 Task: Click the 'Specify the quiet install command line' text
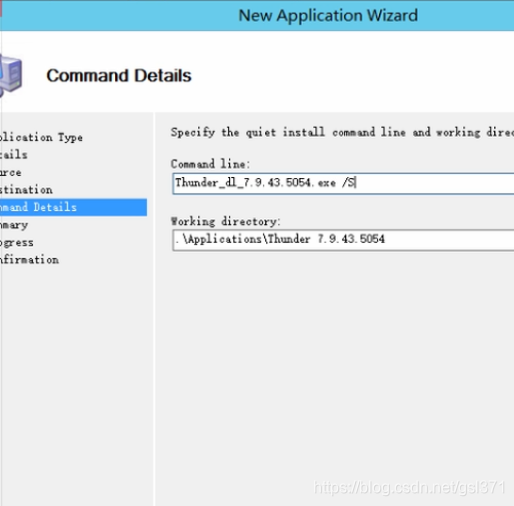point(342,132)
